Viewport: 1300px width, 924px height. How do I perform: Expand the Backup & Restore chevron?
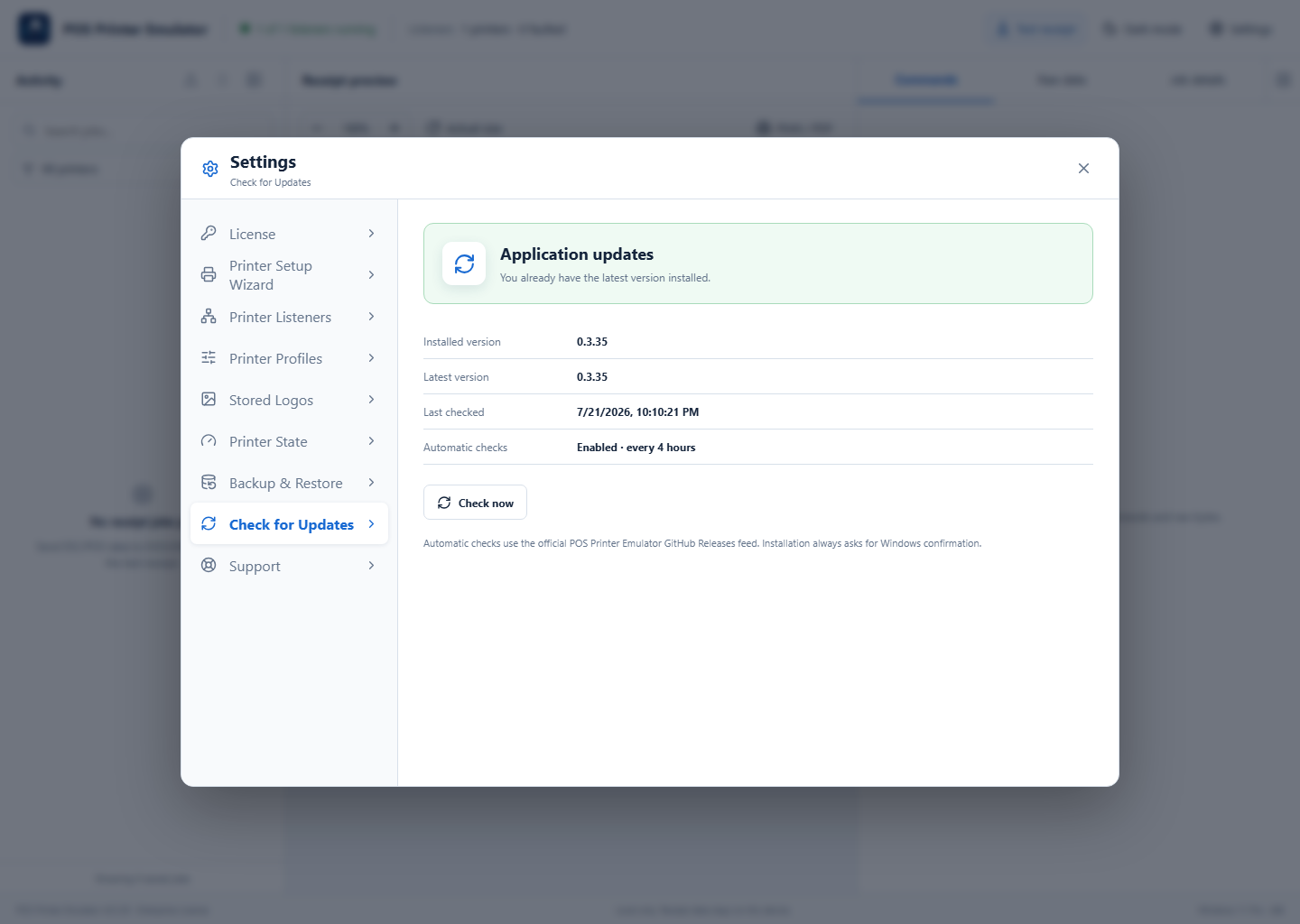click(x=371, y=483)
